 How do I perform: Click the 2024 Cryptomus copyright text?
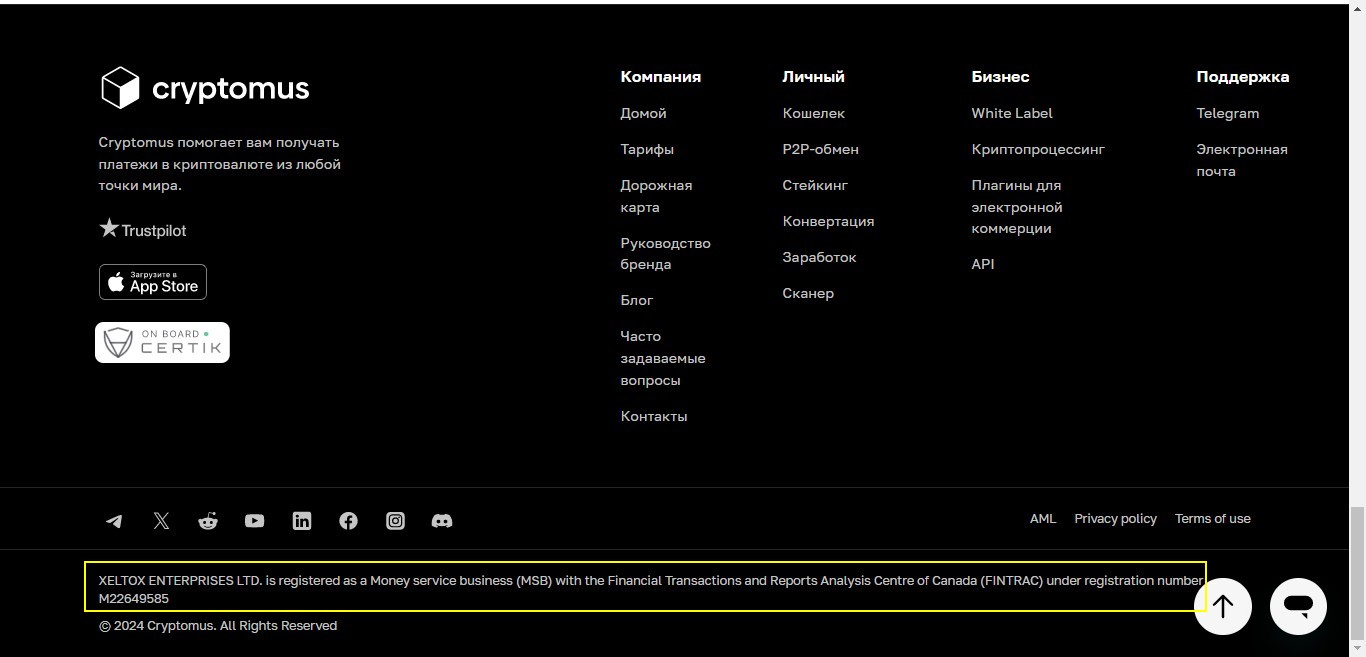pos(218,625)
